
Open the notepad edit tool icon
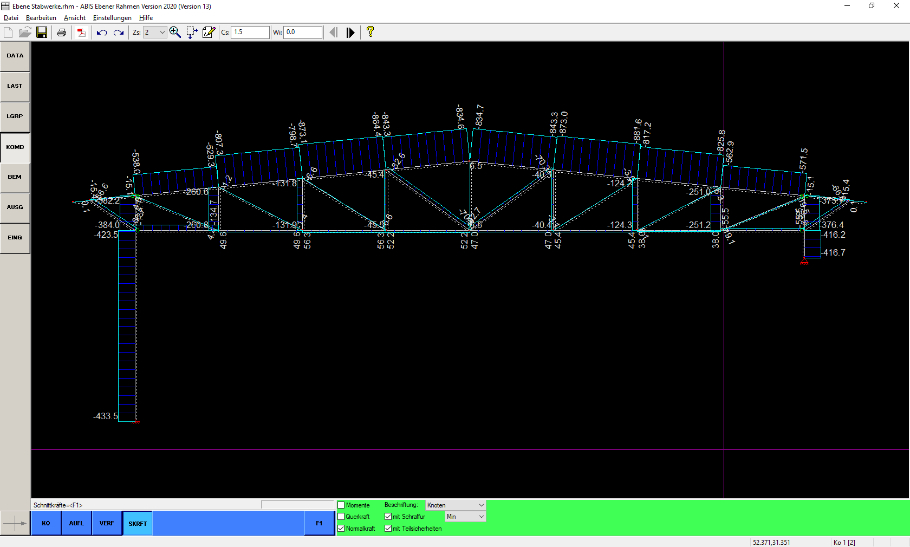(x=208, y=32)
